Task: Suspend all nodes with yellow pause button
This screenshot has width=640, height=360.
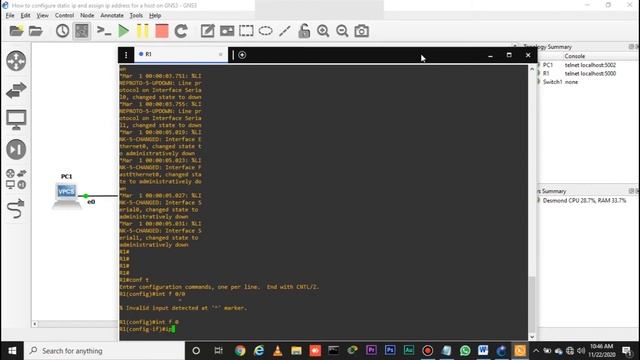Action: pos(142,31)
